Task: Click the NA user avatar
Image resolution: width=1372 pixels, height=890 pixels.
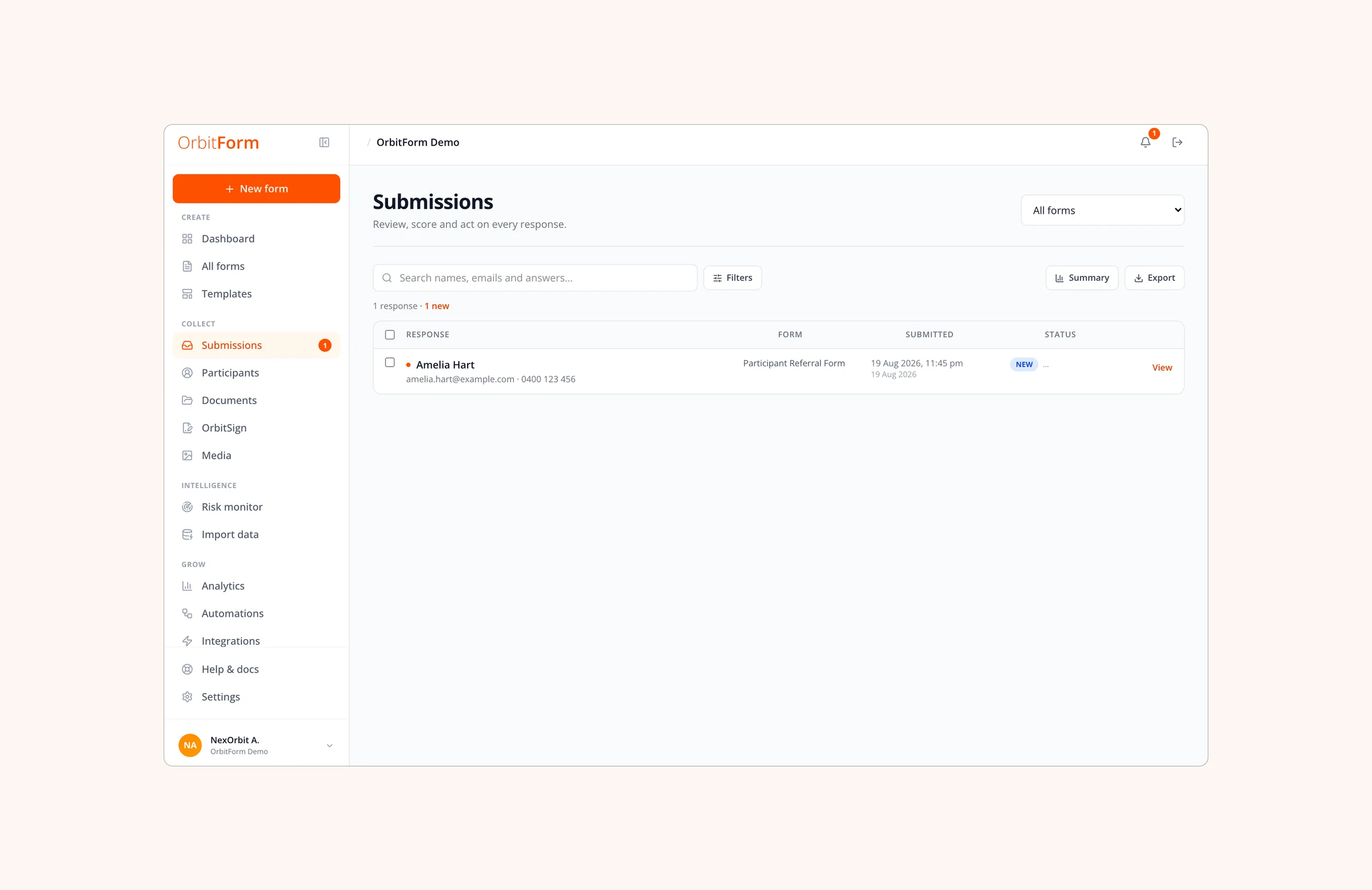Action: pos(190,745)
